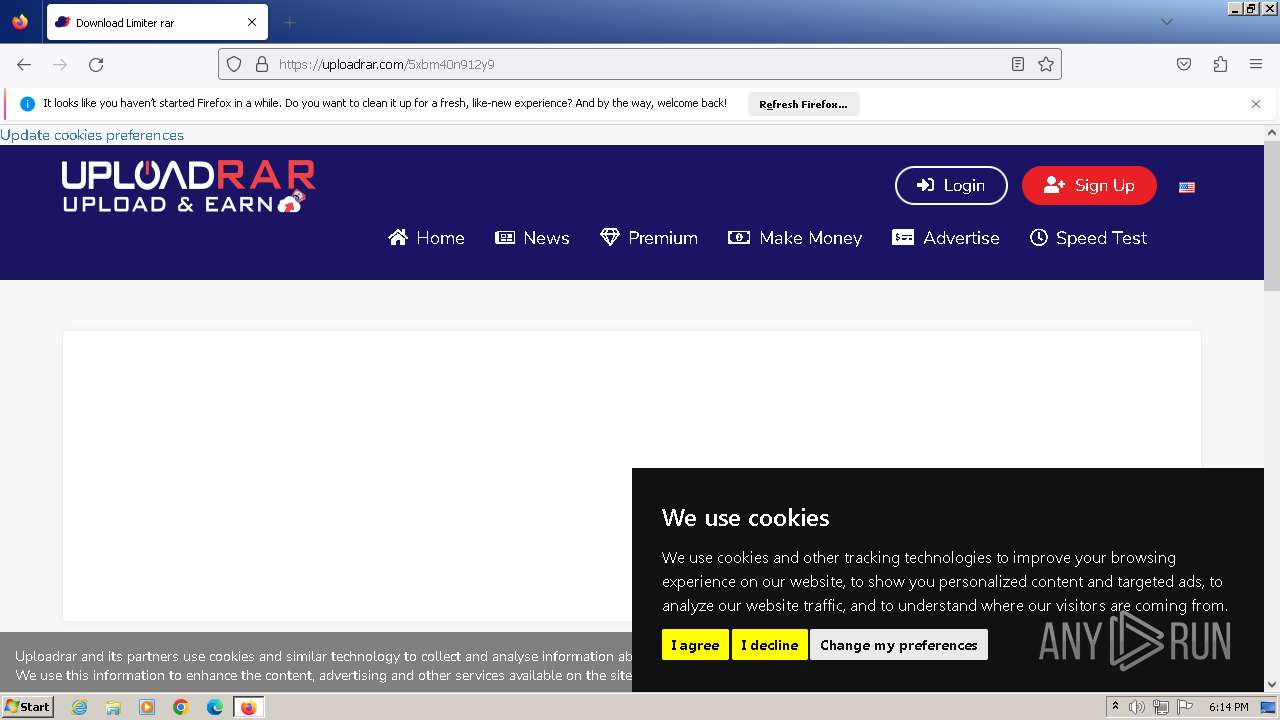Screen dimensions: 1280x720
Task: Select the Download Limiter rar tab
Action: pos(157,22)
